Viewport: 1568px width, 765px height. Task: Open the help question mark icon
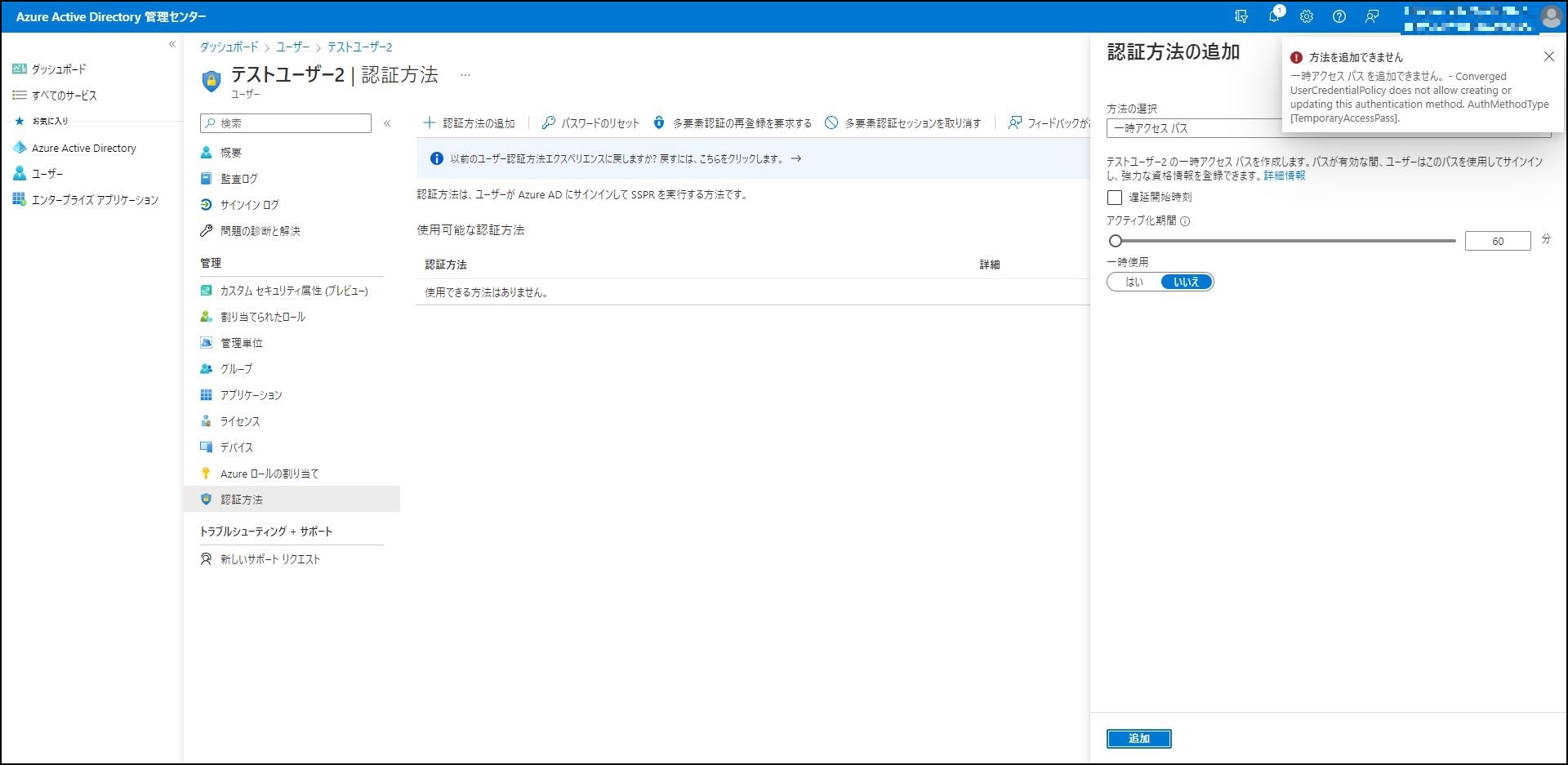[x=1339, y=16]
